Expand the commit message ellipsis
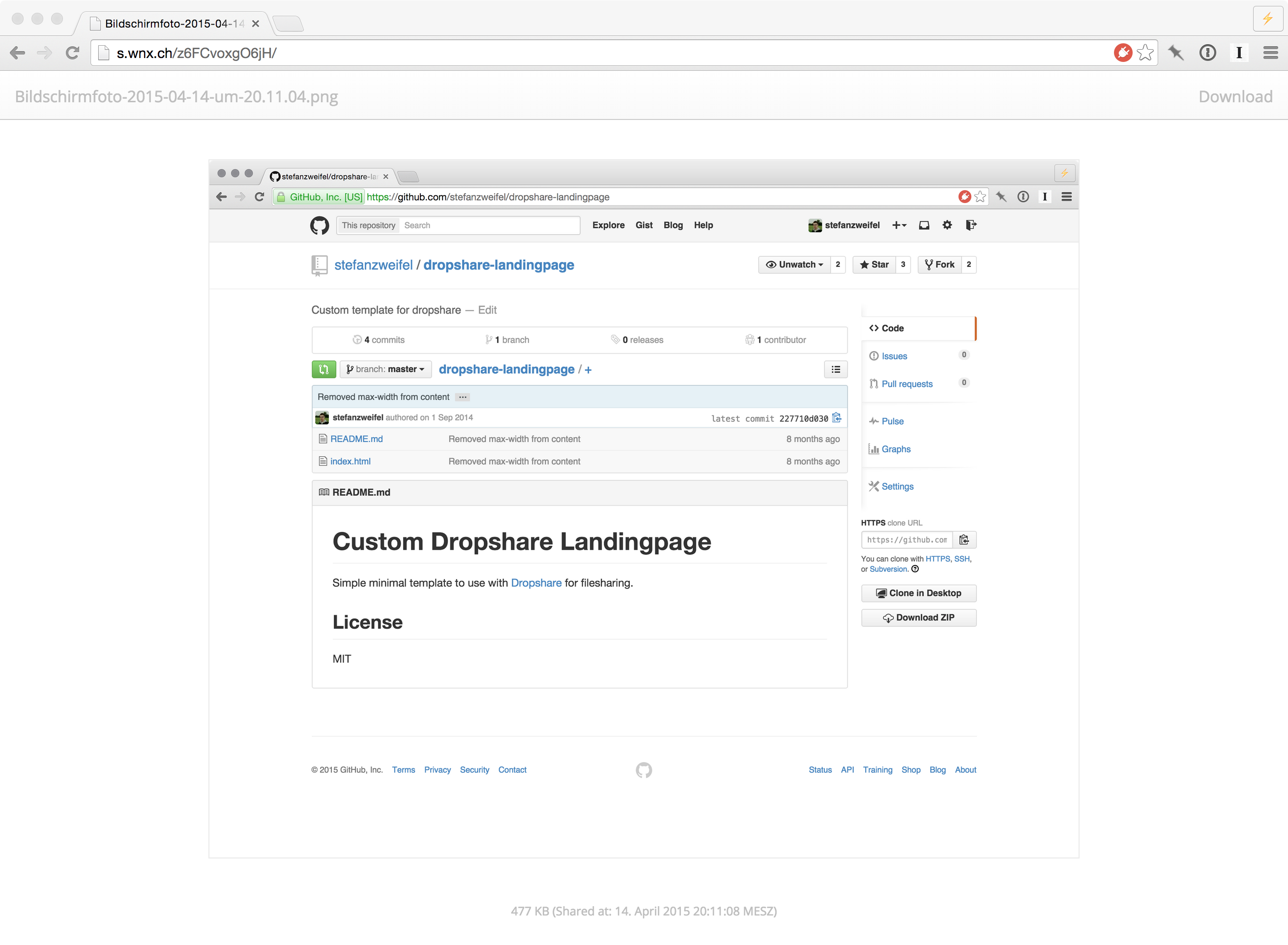Image resolution: width=1288 pixels, height=945 pixels. [463, 397]
